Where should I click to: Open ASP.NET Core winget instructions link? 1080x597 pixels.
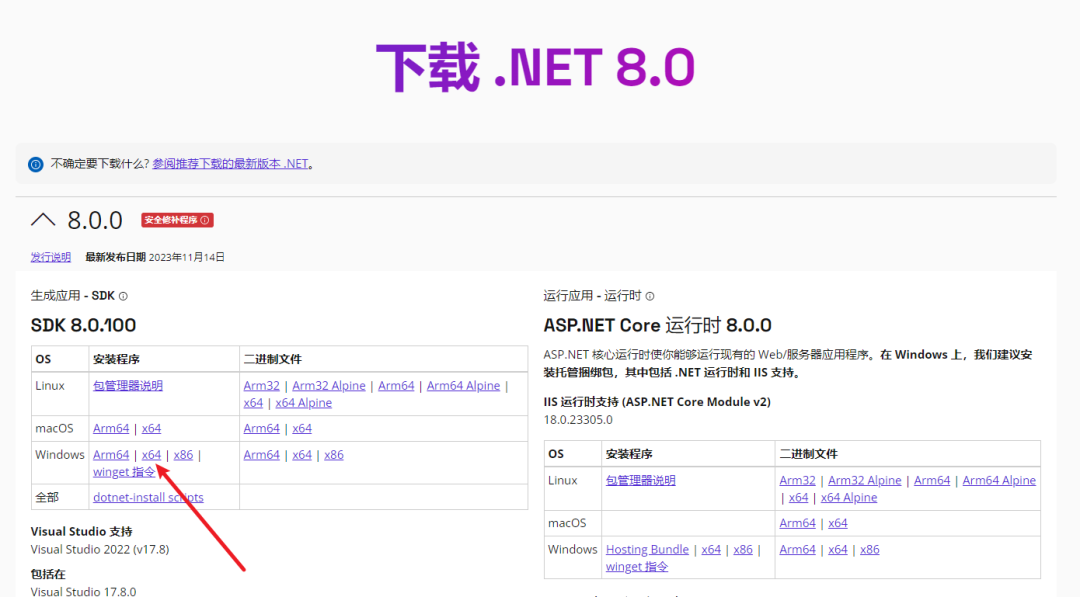coord(636,567)
